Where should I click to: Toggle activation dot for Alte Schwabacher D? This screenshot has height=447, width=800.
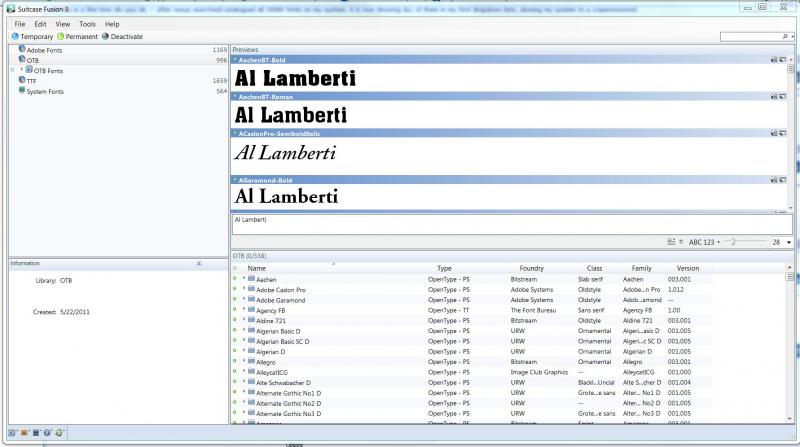point(235,382)
